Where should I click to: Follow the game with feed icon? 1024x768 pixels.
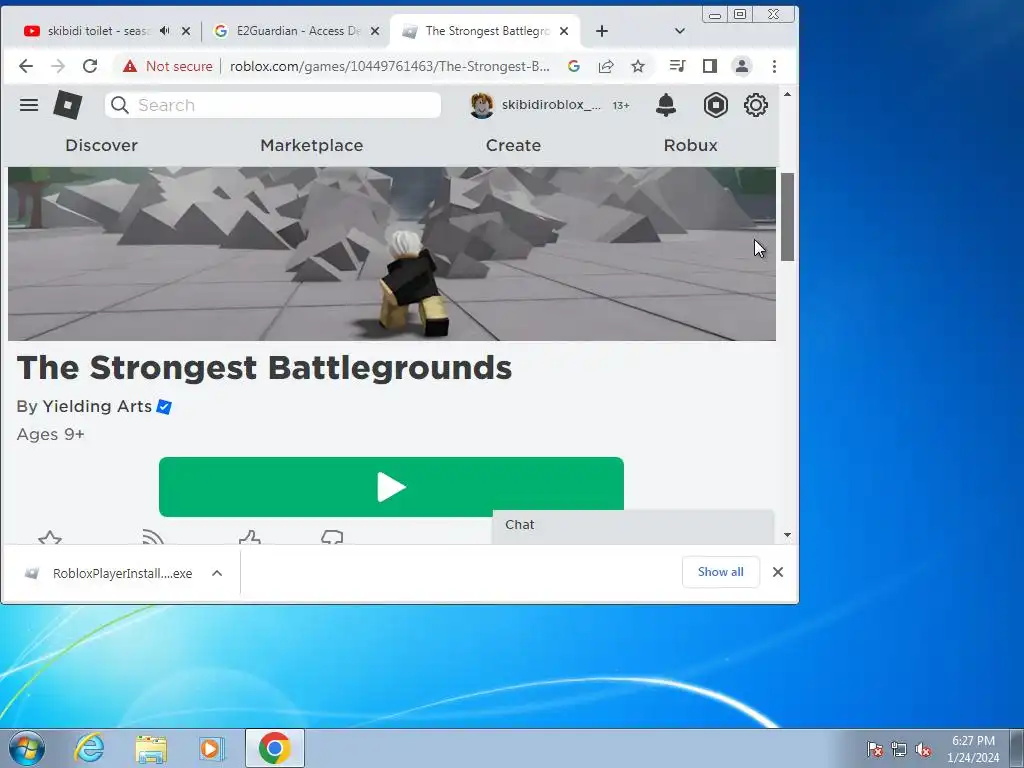tap(152, 538)
